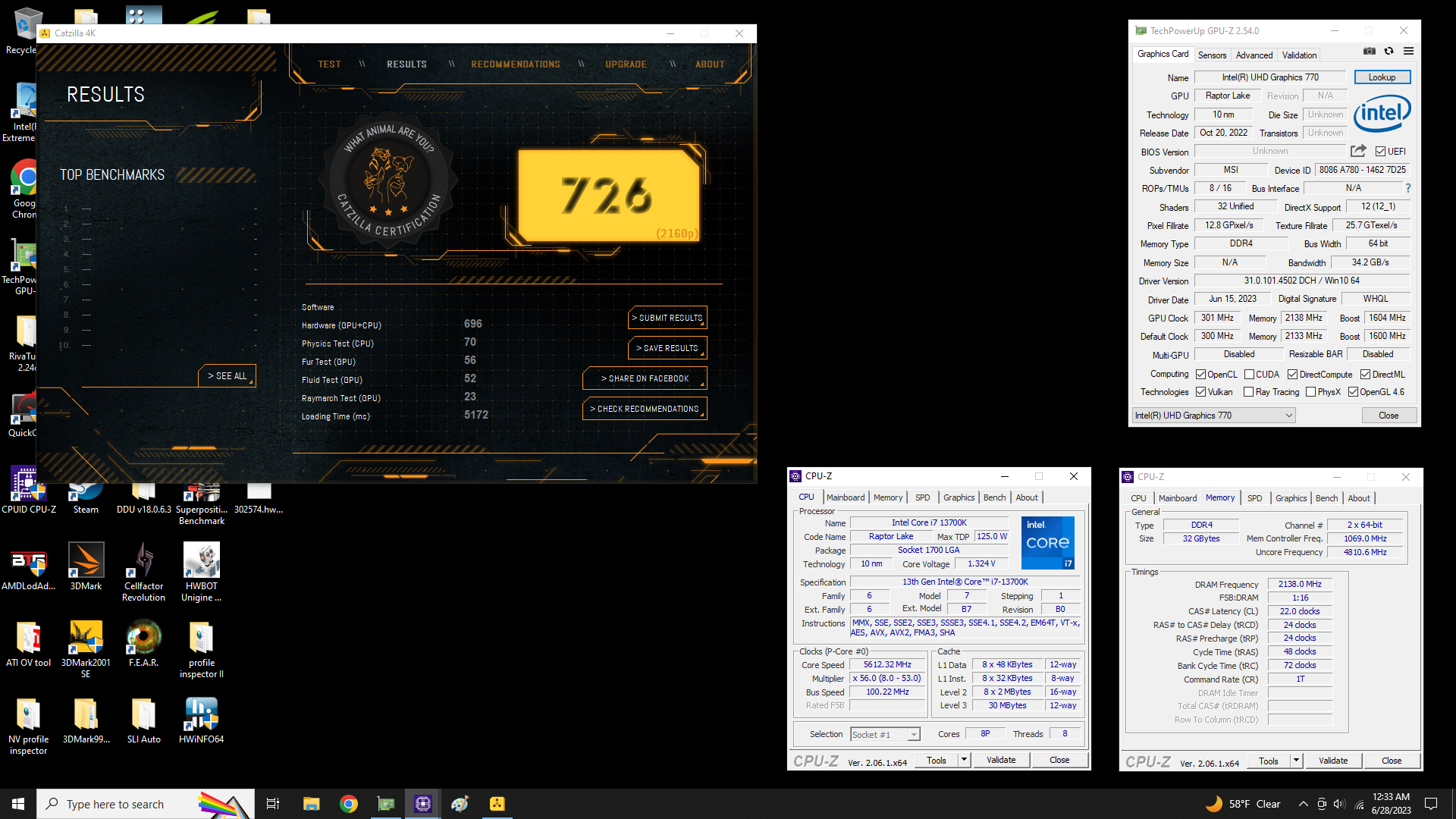The height and width of the screenshot is (819, 1456).
Task: Click the Intel logo in GPU-Z
Action: point(1382,114)
